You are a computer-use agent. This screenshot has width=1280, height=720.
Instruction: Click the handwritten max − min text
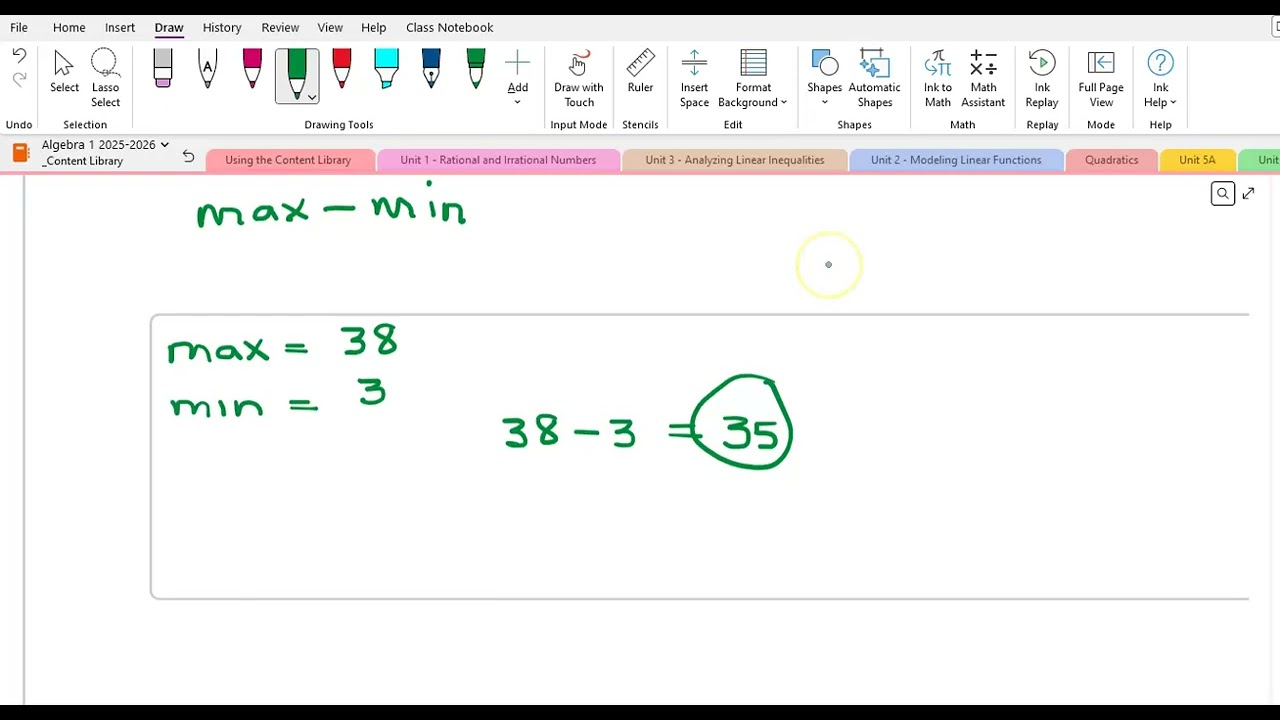pyautogui.click(x=332, y=208)
